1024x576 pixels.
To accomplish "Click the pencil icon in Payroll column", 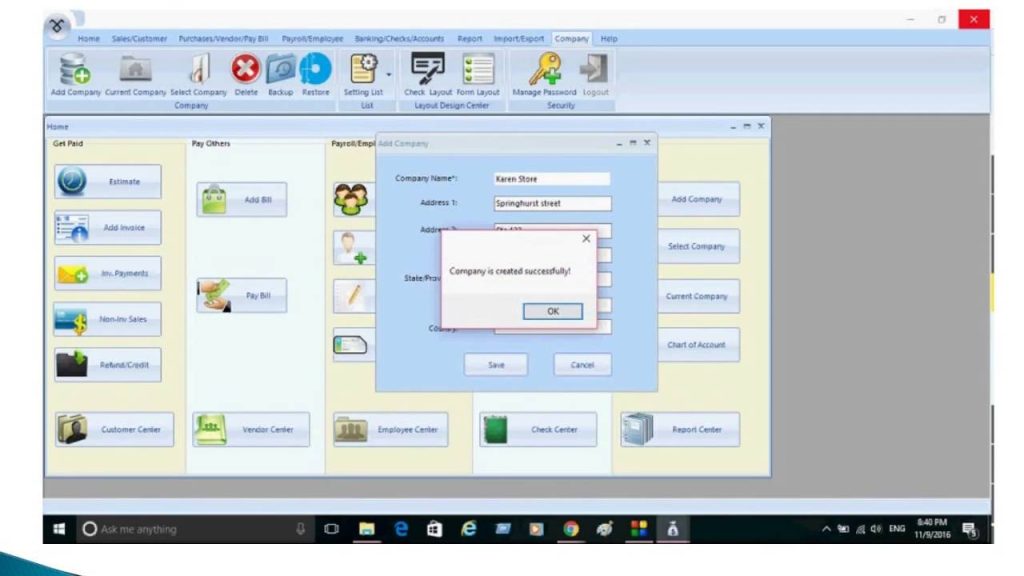I will 353,296.
